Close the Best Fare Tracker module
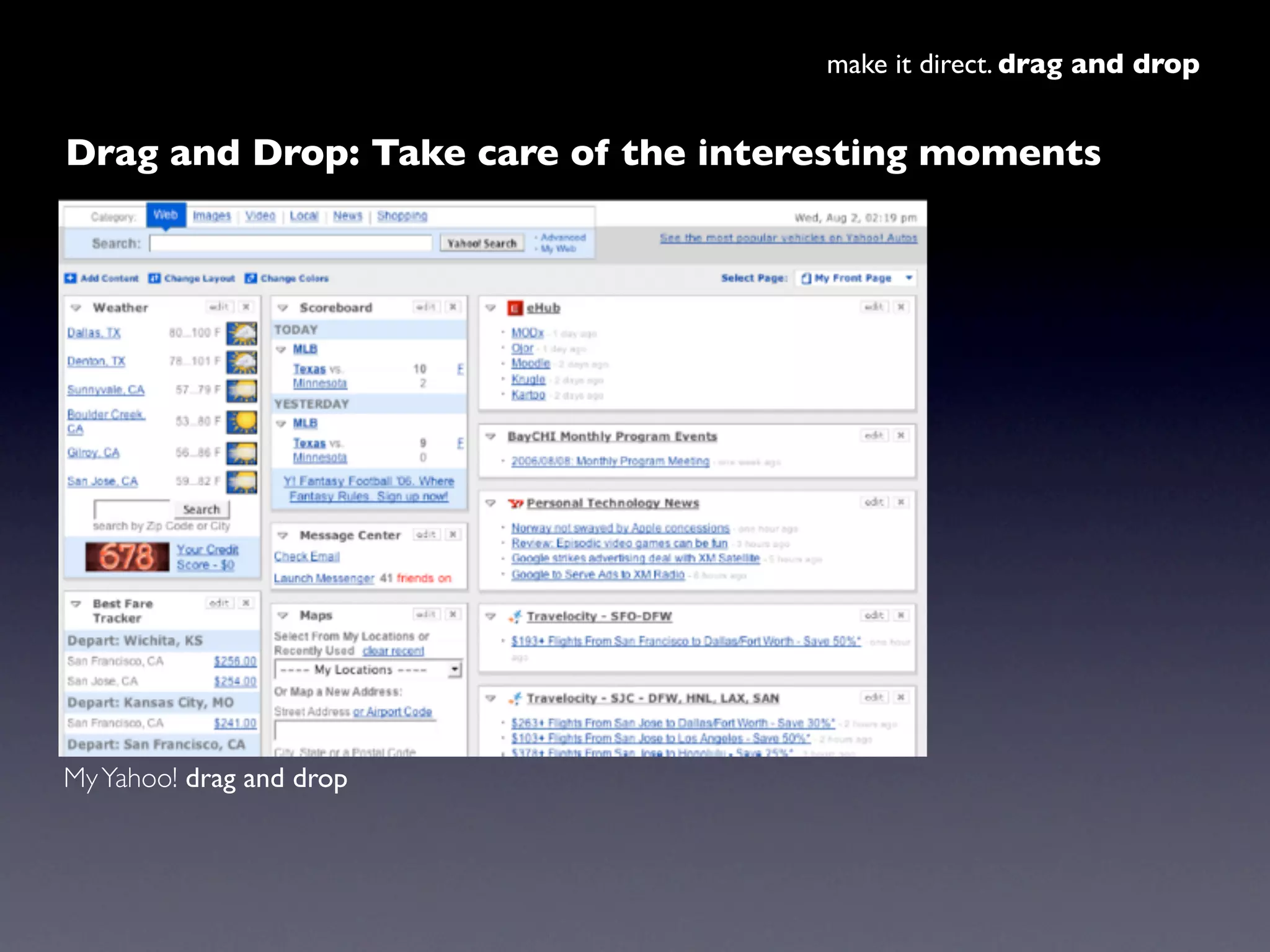The height and width of the screenshot is (952, 1270). click(x=246, y=603)
